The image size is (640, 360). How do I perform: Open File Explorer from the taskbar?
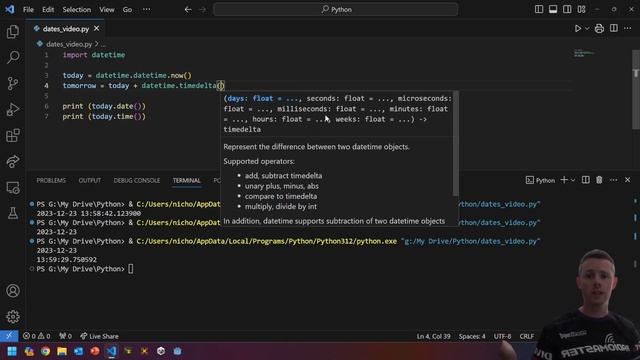coord(62,351)
